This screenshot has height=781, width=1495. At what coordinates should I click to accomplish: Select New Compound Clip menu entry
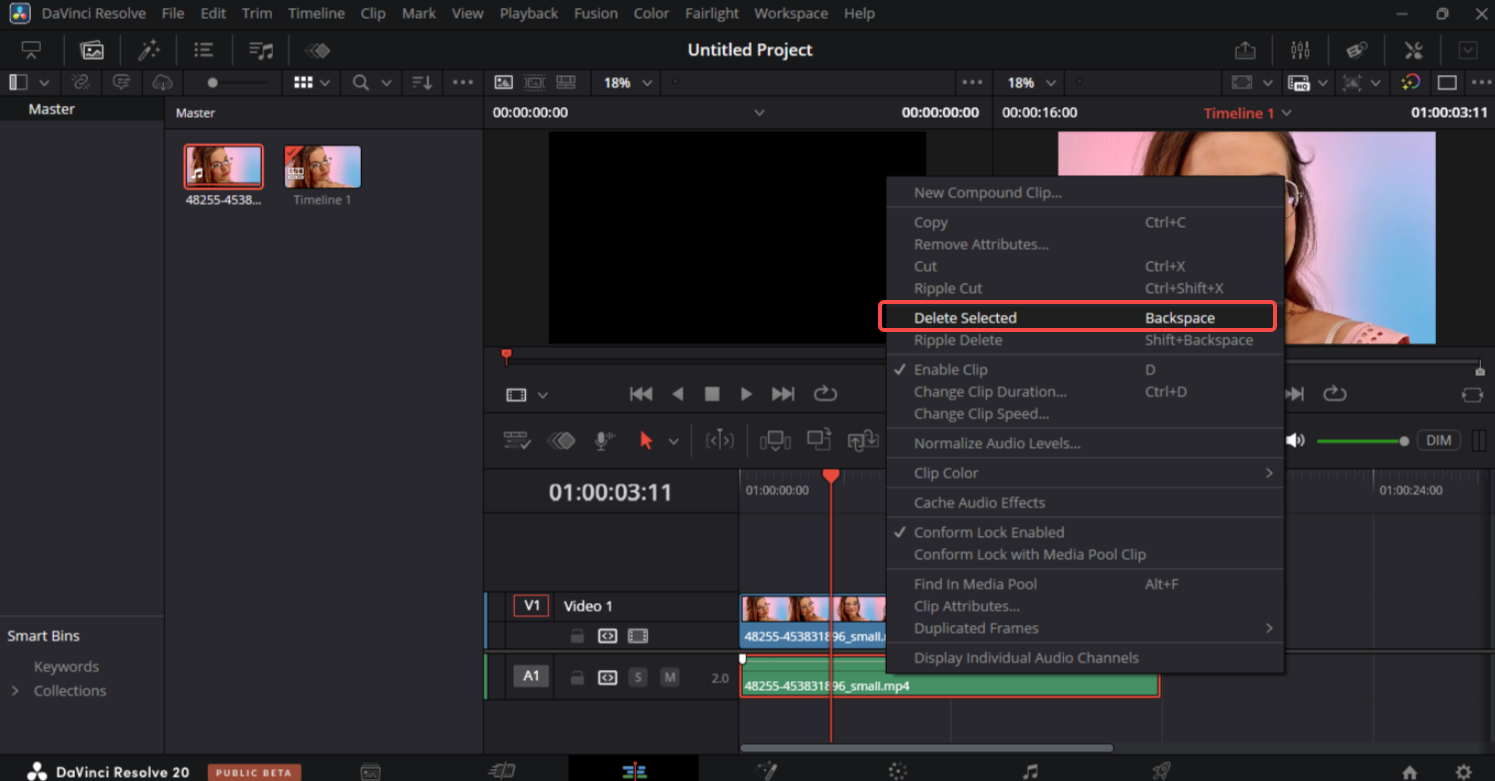tap(1085, 193)
